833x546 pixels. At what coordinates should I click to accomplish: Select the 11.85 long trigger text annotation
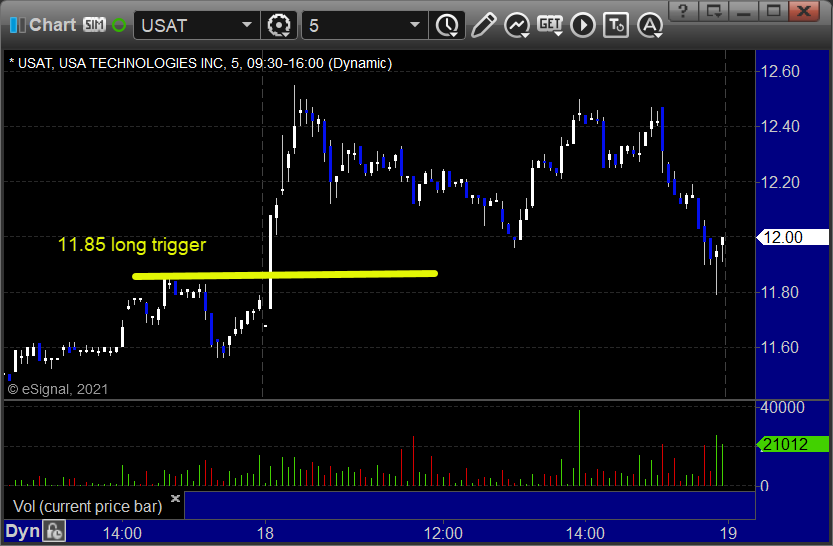tap(132, 245)
